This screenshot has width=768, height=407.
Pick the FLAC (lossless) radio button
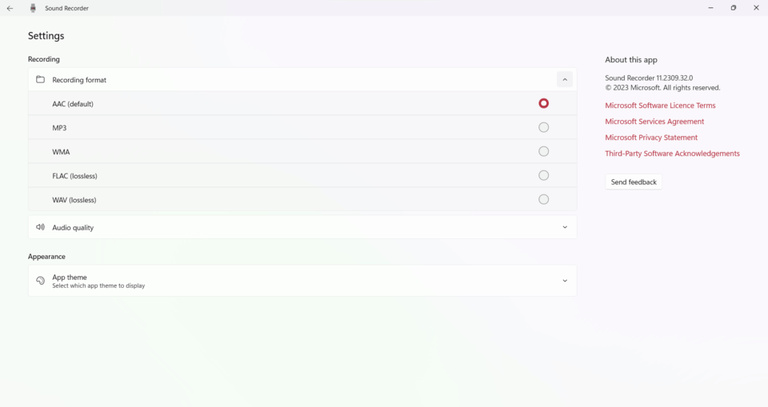543,175
